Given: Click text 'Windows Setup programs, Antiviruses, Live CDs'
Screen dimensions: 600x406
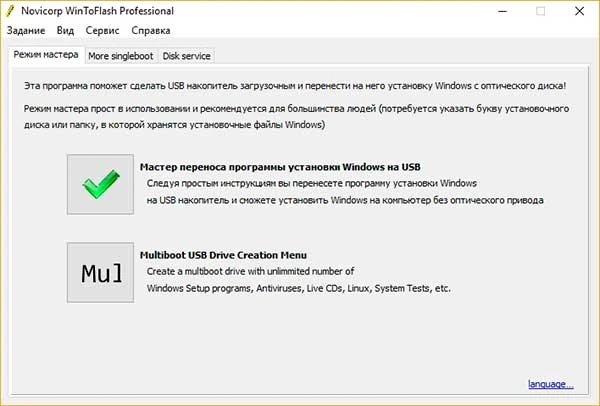Looking at the screenshot, I should click(245, 288).
